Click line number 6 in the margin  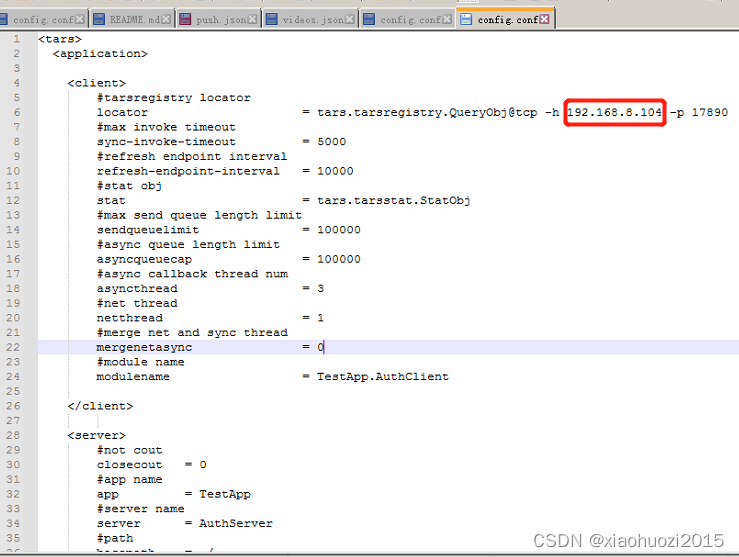pos(17,112)
